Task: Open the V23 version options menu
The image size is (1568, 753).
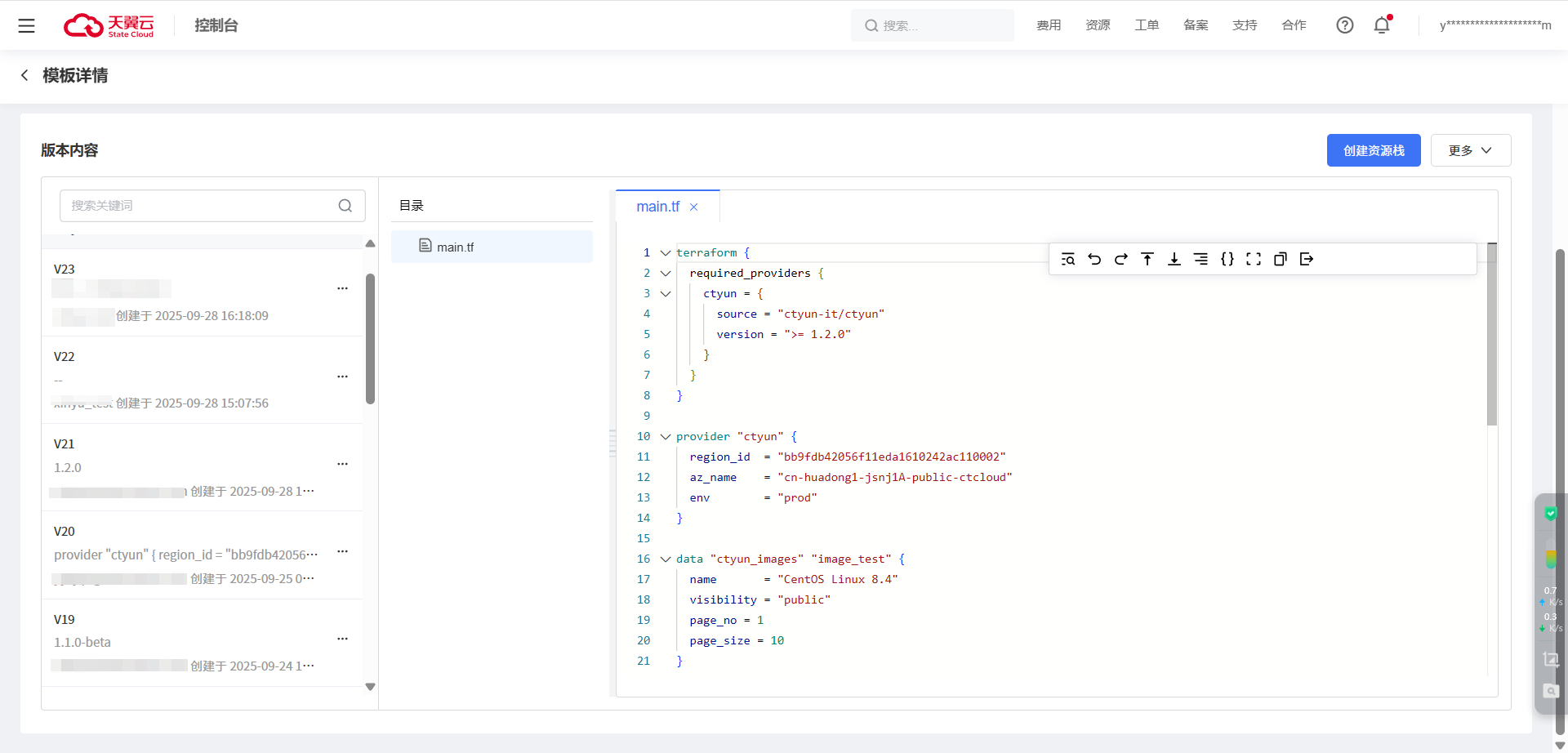Action: pos(342,288)
